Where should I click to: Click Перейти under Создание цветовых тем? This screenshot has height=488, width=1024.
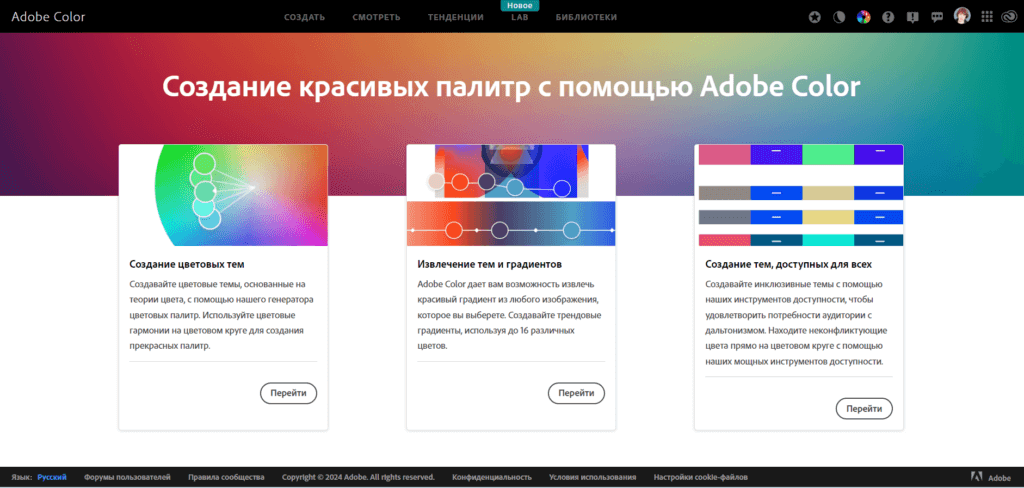pos(289,393)
